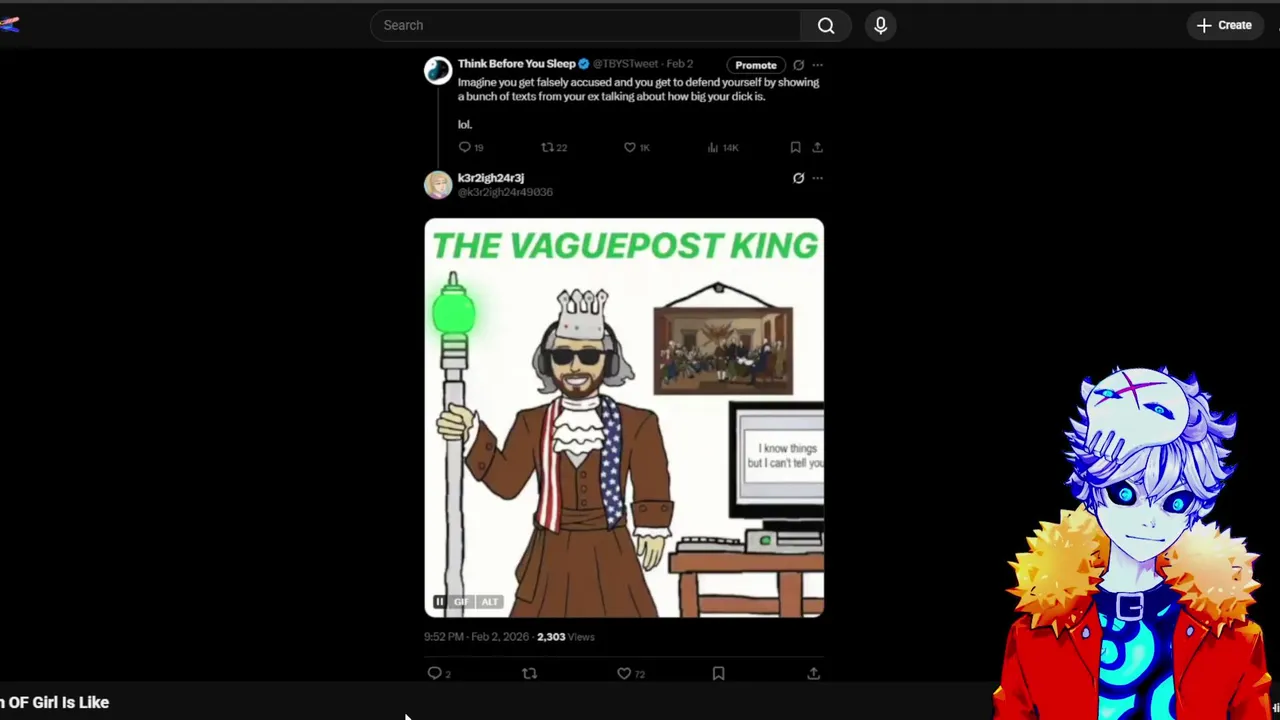The image size is (1280, 720).
Task: Like the top tweet with 1K likes
Action: (630, 147)
